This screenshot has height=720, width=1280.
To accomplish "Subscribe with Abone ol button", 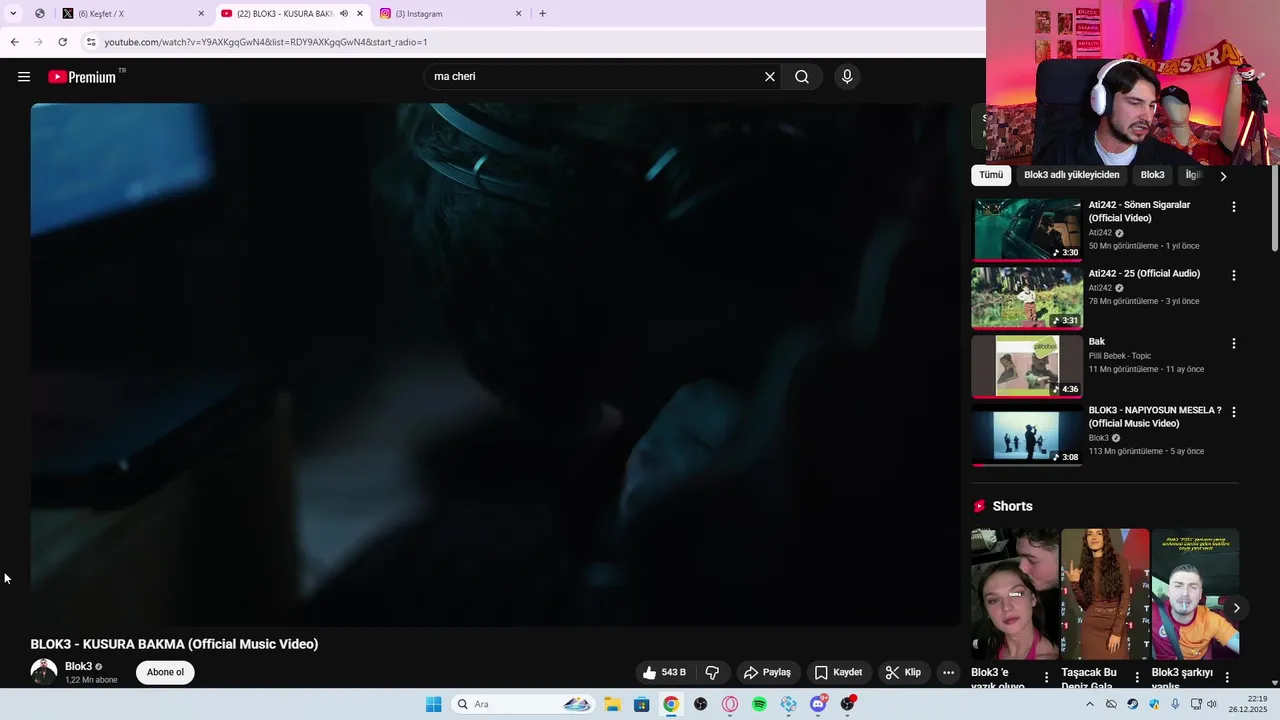I will point(165,672).
